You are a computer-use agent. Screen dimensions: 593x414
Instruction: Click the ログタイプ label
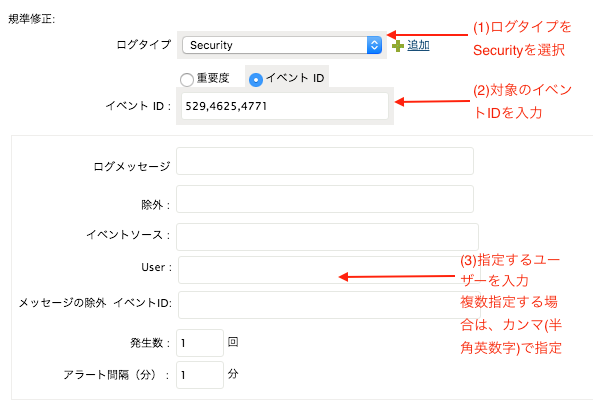(144, 45)
